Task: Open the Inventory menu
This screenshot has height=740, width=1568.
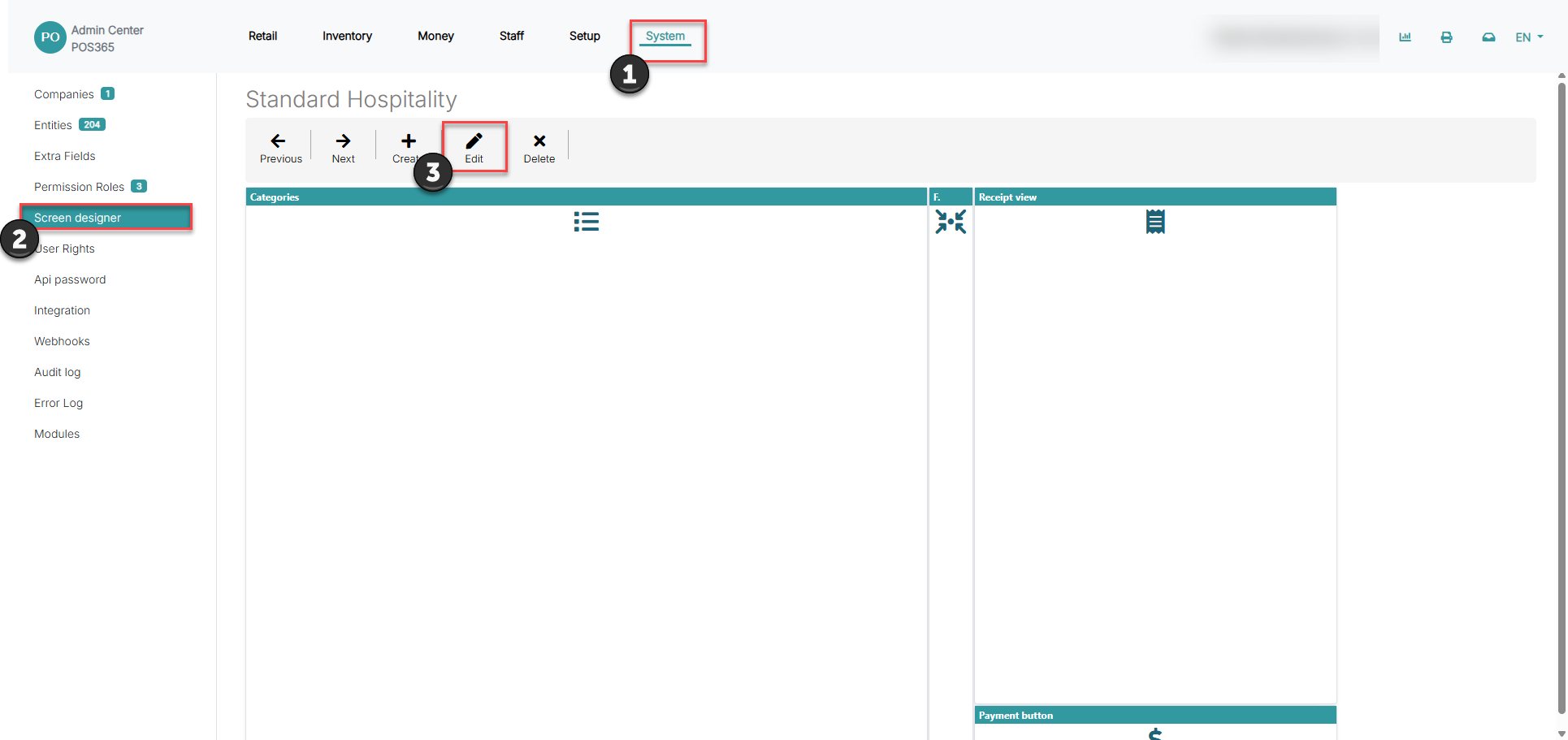Action: coord(347,36)
